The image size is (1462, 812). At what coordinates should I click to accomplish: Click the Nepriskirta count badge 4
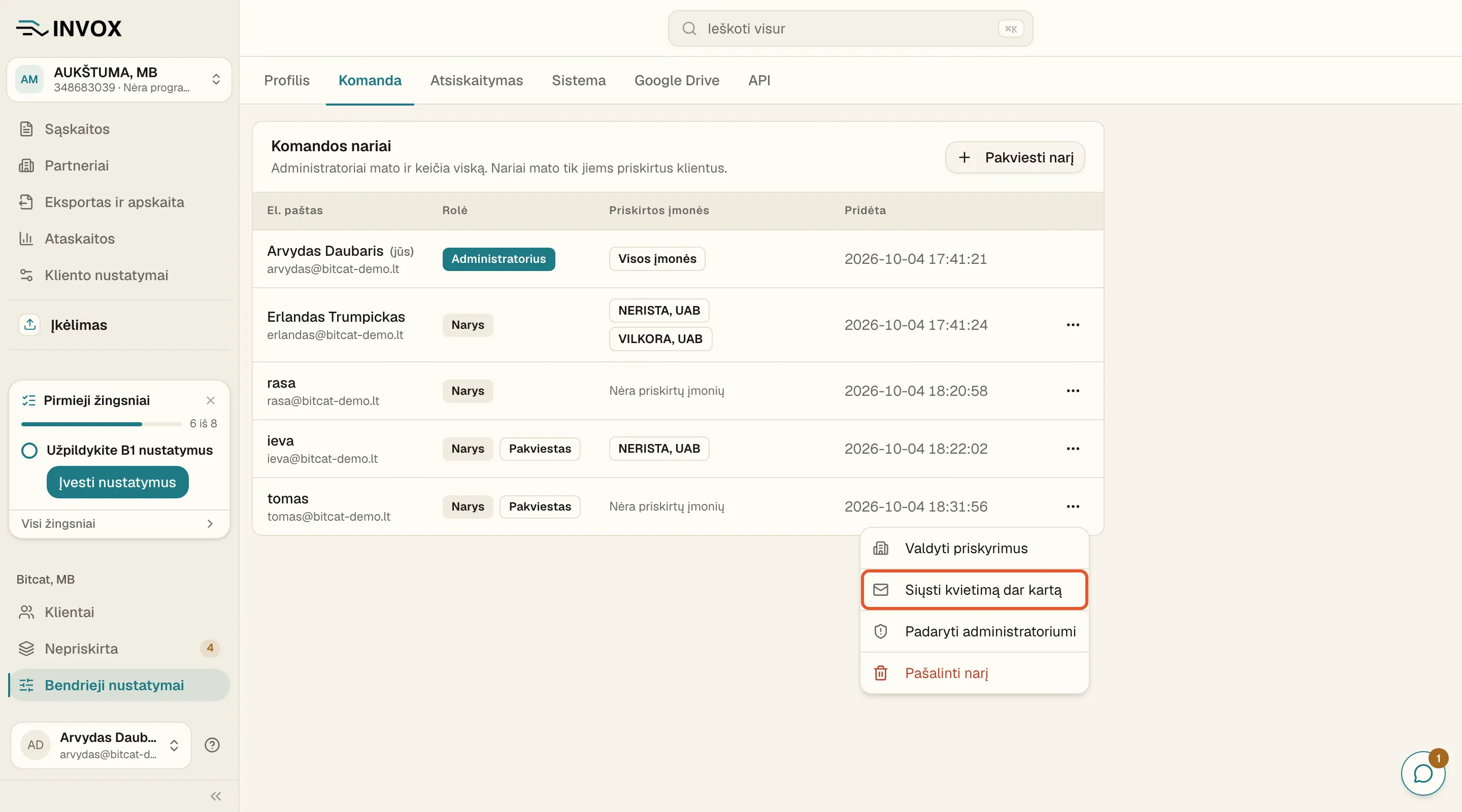210,648
